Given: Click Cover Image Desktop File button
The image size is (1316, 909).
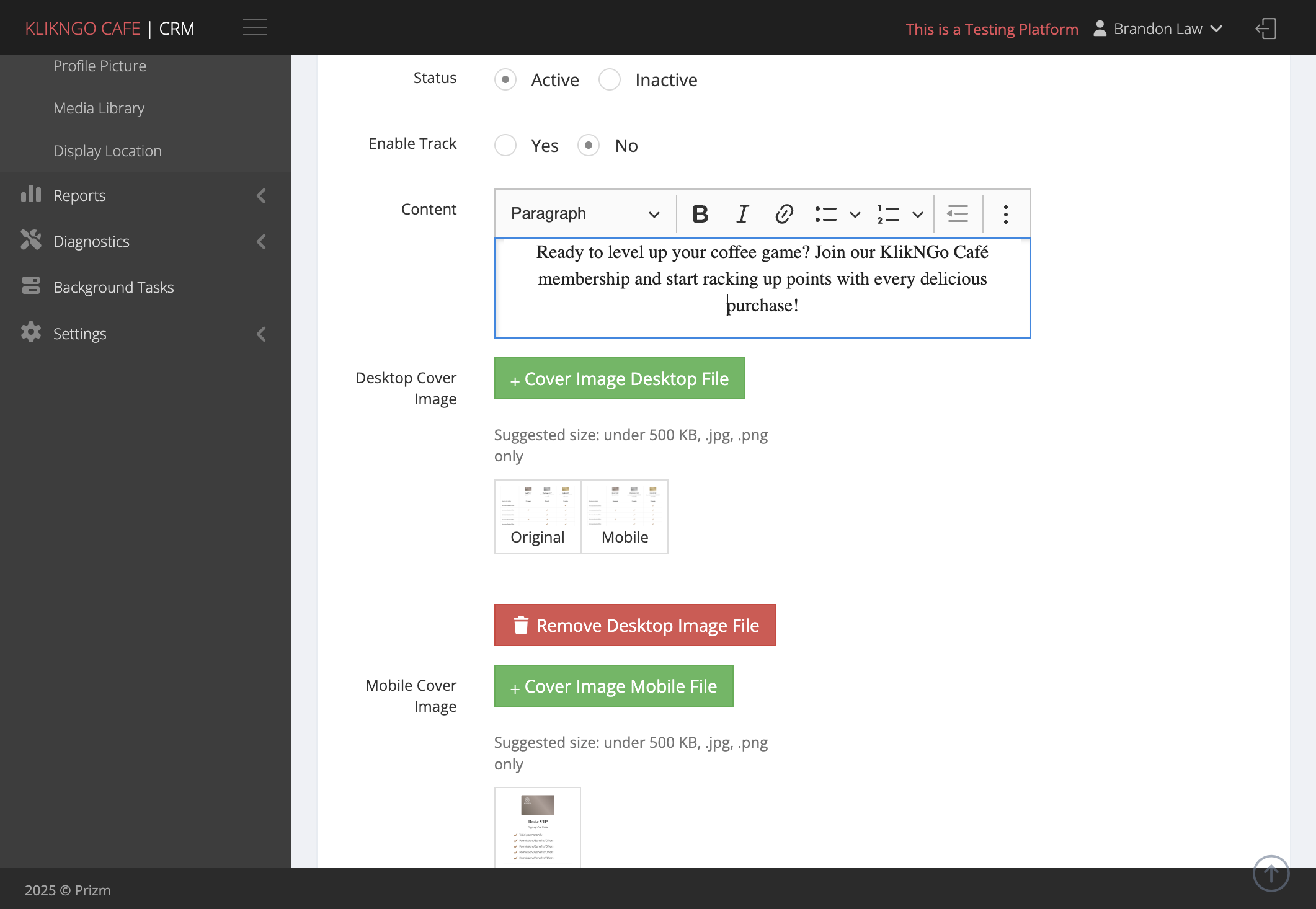Looking at the screenshot, I should [620, 378].
